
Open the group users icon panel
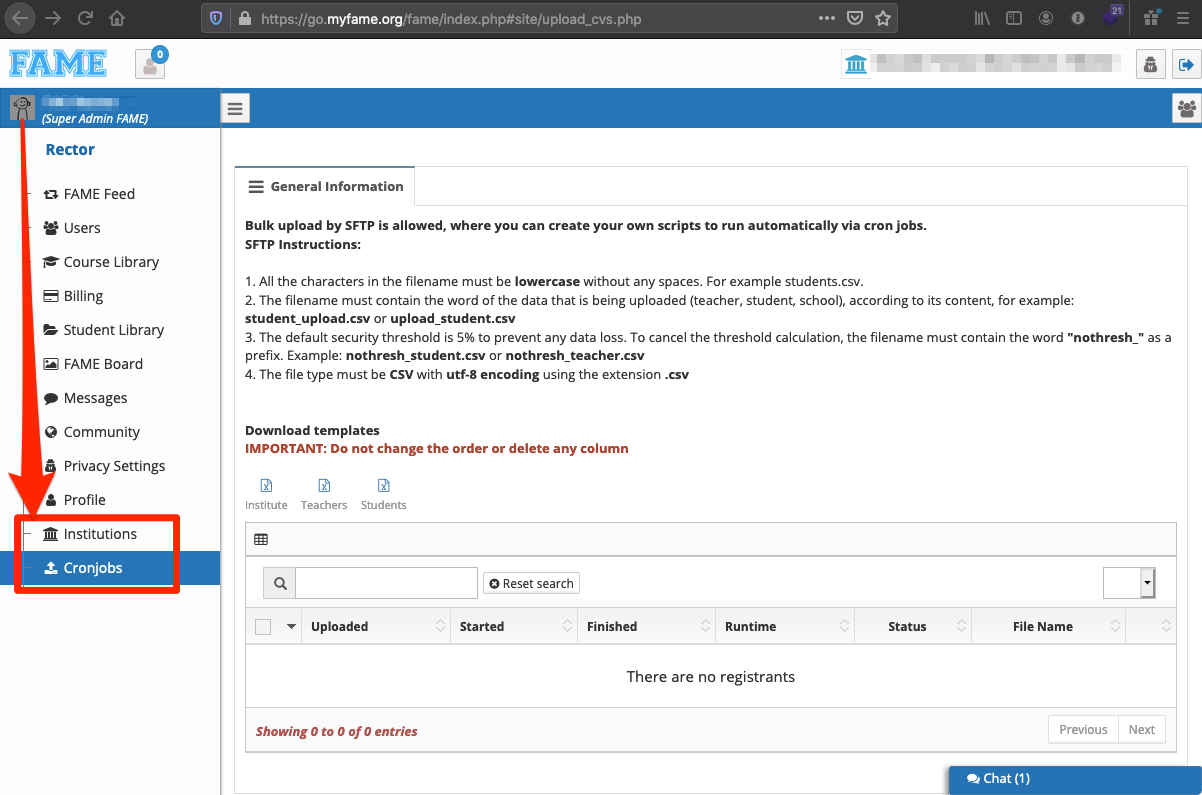point(1186,108)
